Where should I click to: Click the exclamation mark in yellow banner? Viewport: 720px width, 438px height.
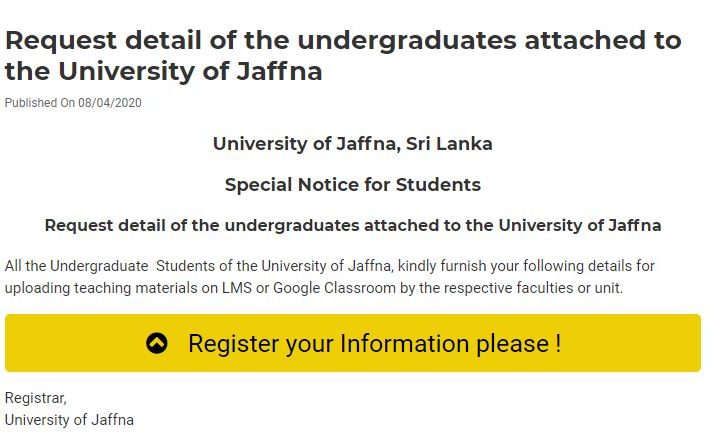point(558,343)
